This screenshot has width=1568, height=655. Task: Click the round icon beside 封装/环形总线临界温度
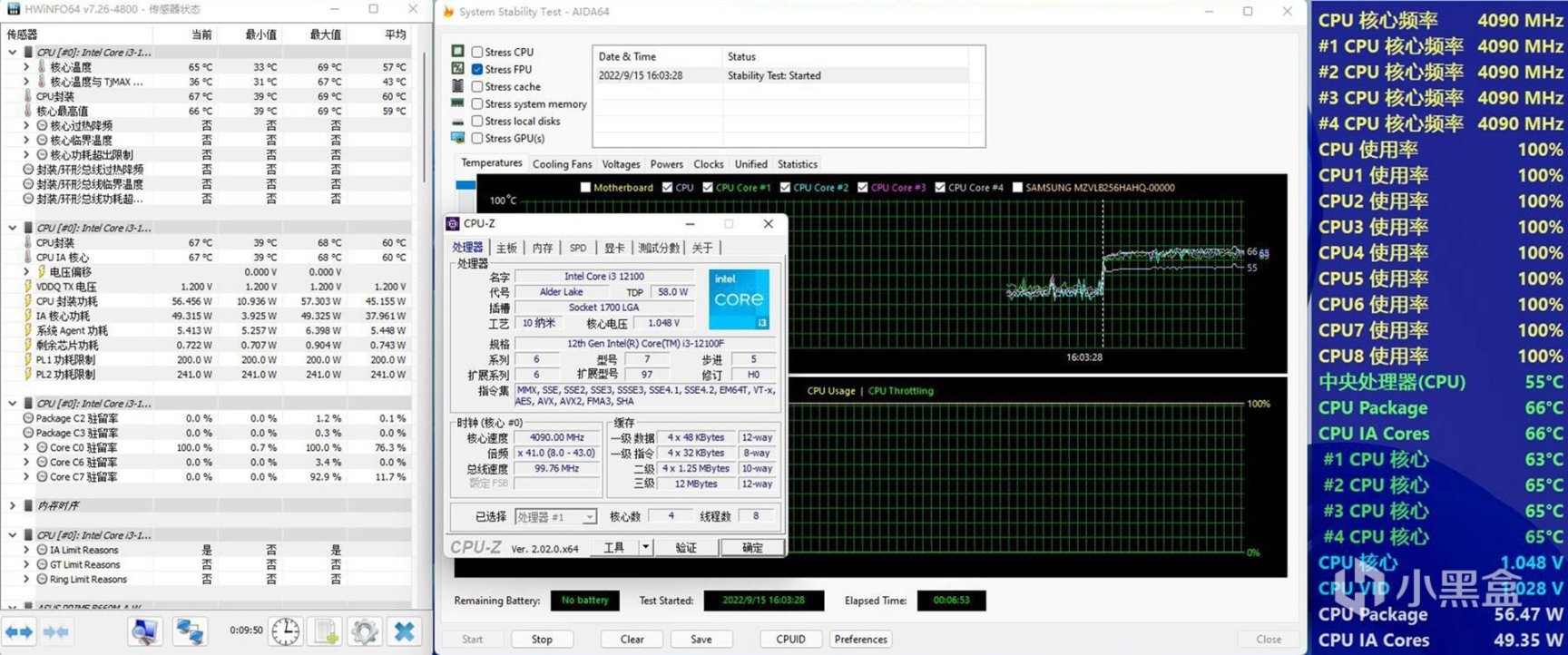(28, 184)
